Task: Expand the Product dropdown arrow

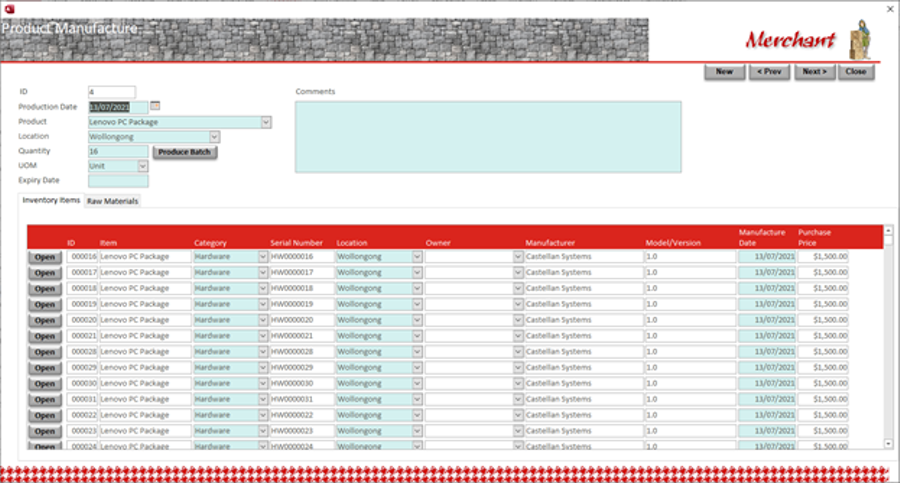Action: pos(266,122)
